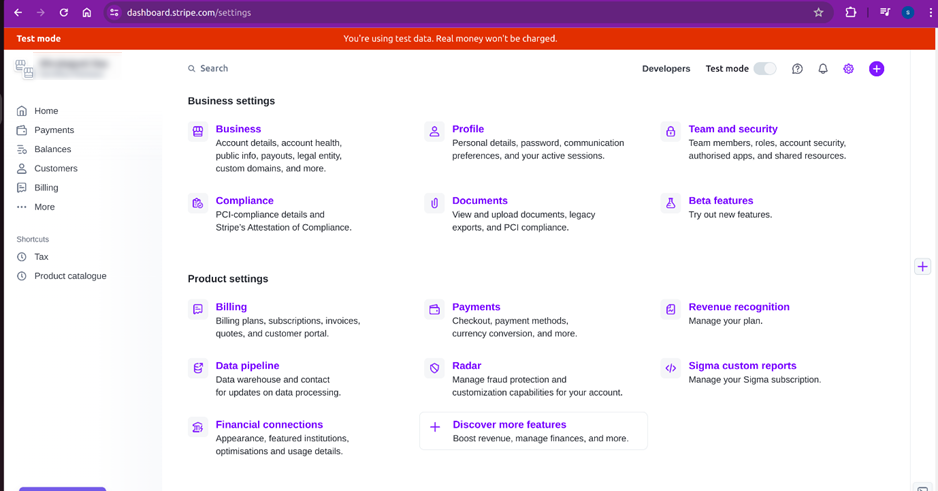
Task: Open Chrome's three-dot menu
Action: pos(929,13)
